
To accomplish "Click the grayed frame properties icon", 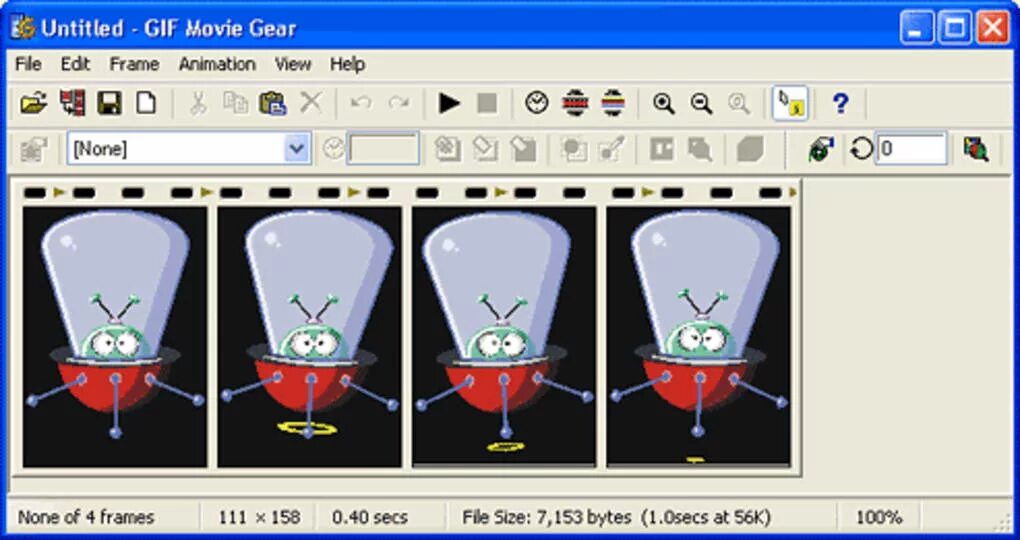I will point(33,149).
